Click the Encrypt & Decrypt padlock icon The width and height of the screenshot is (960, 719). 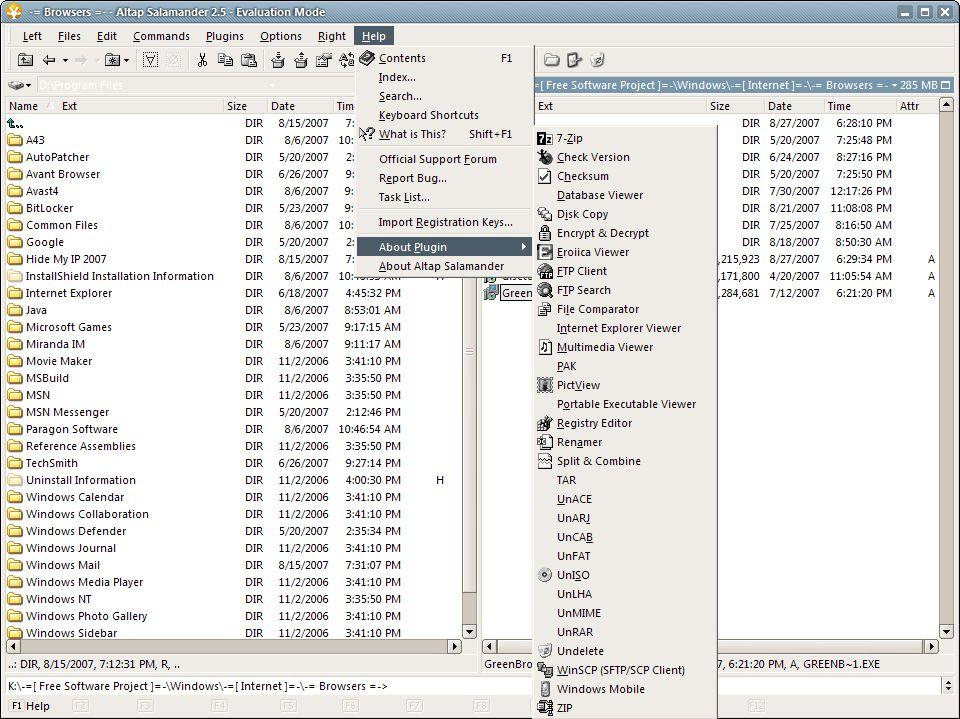coord(545,233)
